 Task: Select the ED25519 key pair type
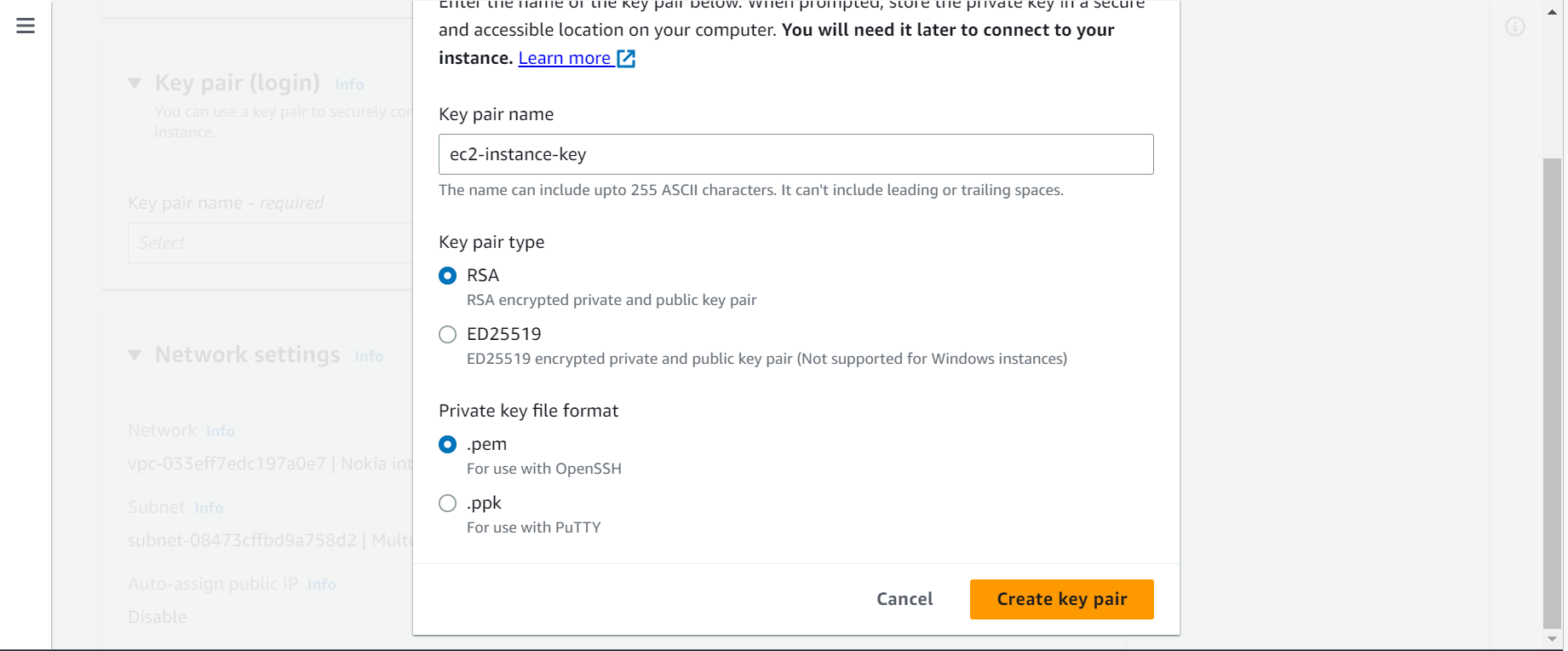[447, 335]
